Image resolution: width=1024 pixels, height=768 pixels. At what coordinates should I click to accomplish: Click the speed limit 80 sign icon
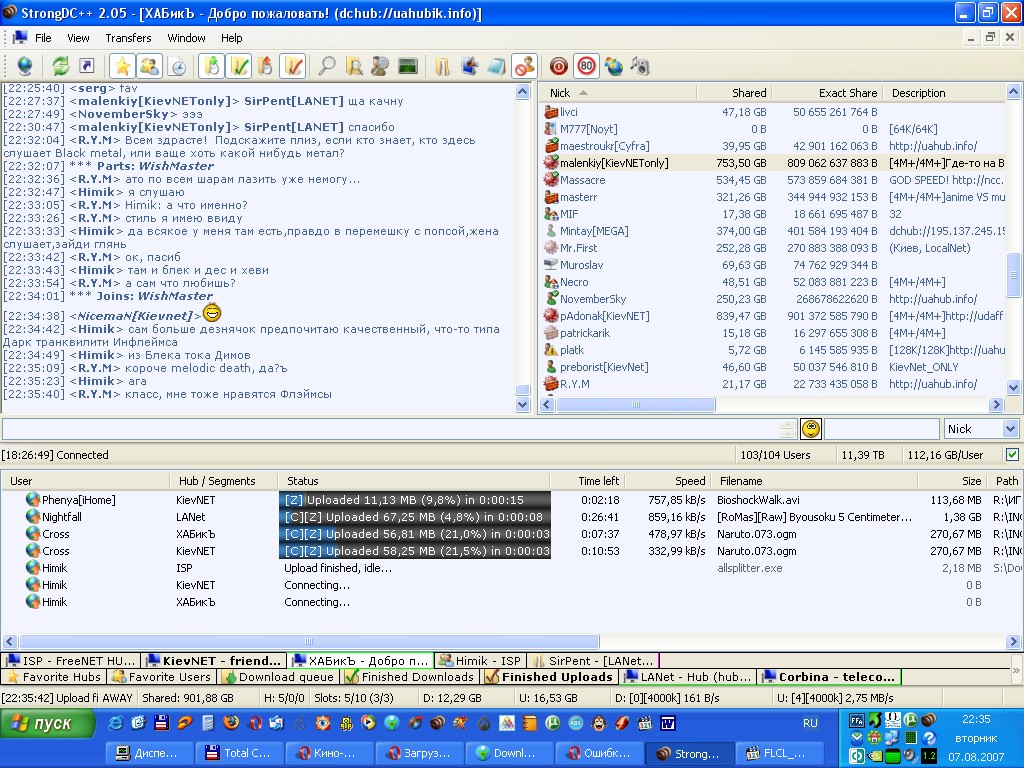click(x=586, y=66)
